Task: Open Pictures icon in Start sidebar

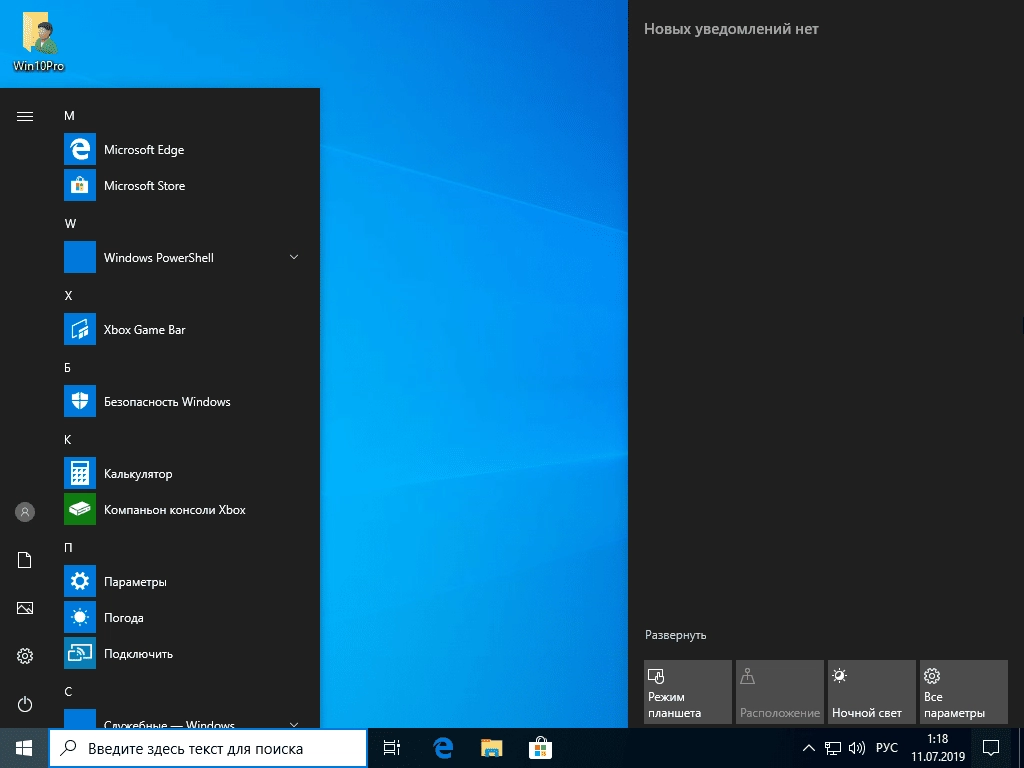Action: click(25, 608)
